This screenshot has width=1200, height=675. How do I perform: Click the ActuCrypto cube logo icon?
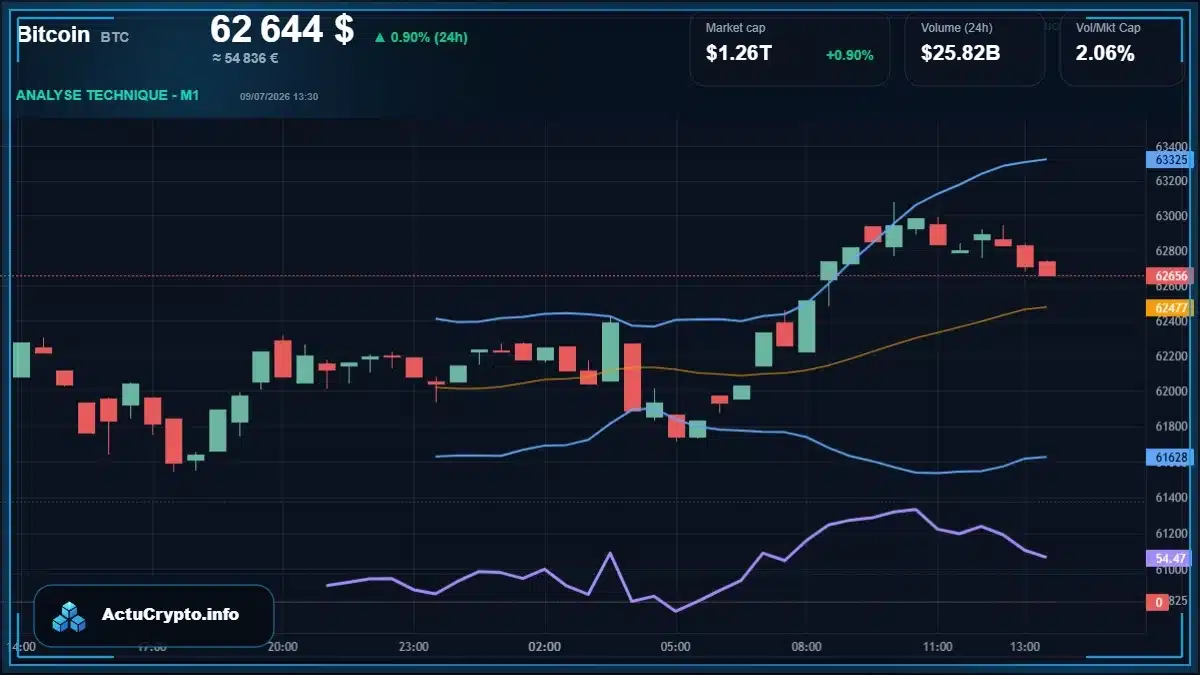(70, 616)
